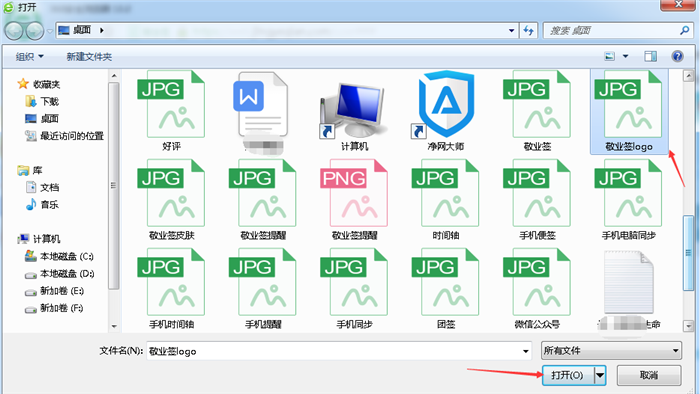
Task: Select the 敬业签提醒 PNG file icon
Action: pyautogui.click(x=354, y=193)
